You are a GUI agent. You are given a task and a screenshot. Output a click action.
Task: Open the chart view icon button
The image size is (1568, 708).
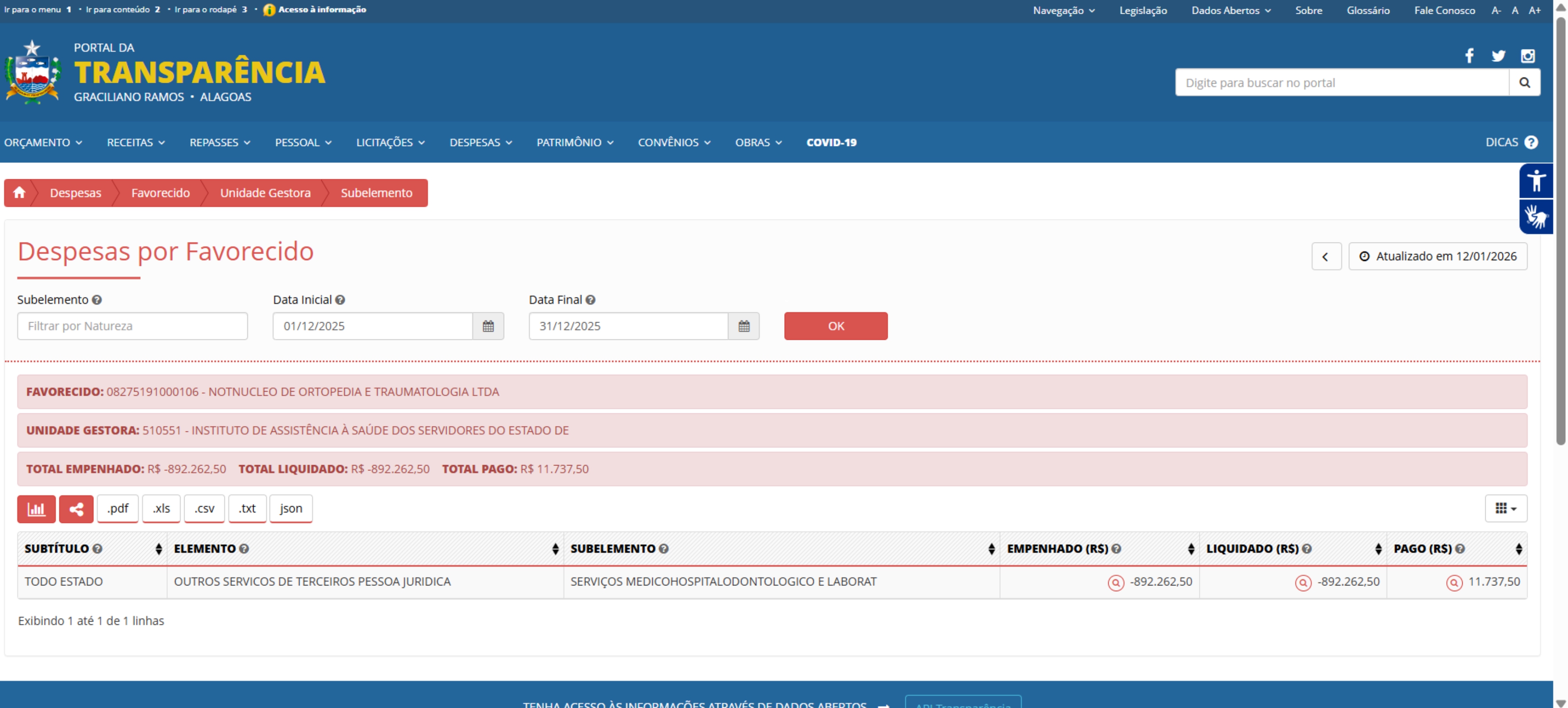coord(37,508)
